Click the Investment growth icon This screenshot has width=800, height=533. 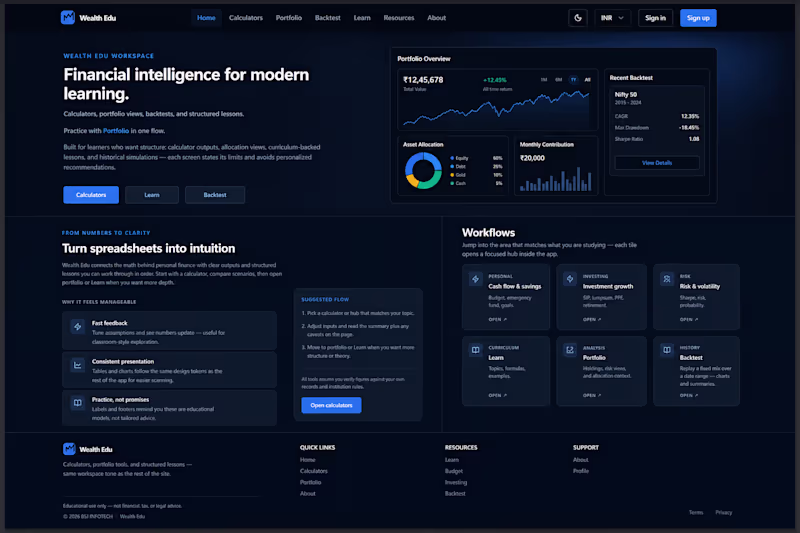[570, 279]
